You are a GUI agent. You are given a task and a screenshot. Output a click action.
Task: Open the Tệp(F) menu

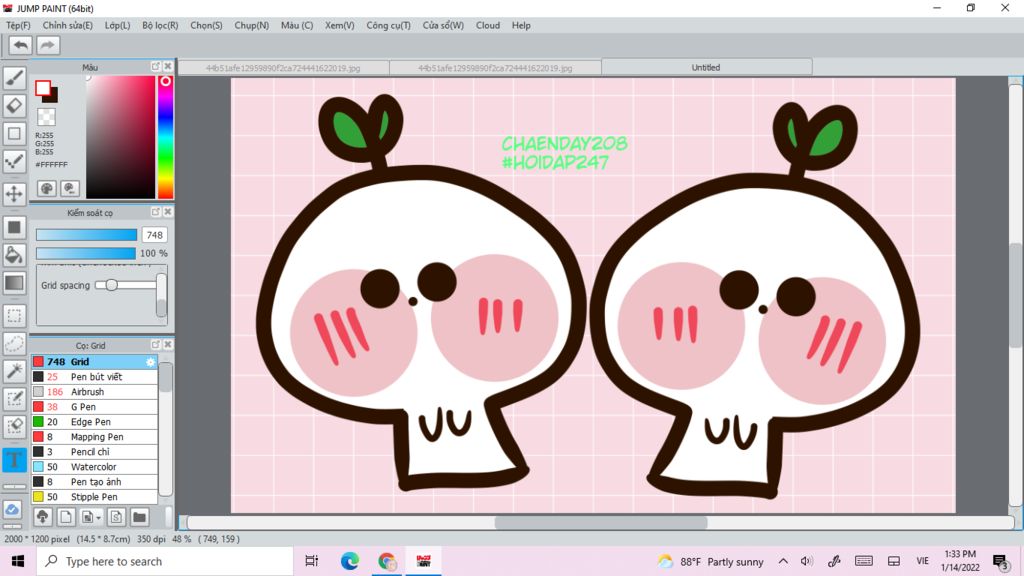tap(18, 25)
